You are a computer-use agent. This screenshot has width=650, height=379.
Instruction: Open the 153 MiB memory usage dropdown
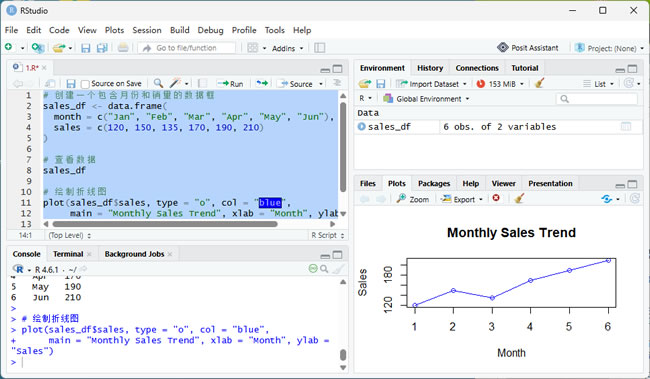(x=500, y=84)
